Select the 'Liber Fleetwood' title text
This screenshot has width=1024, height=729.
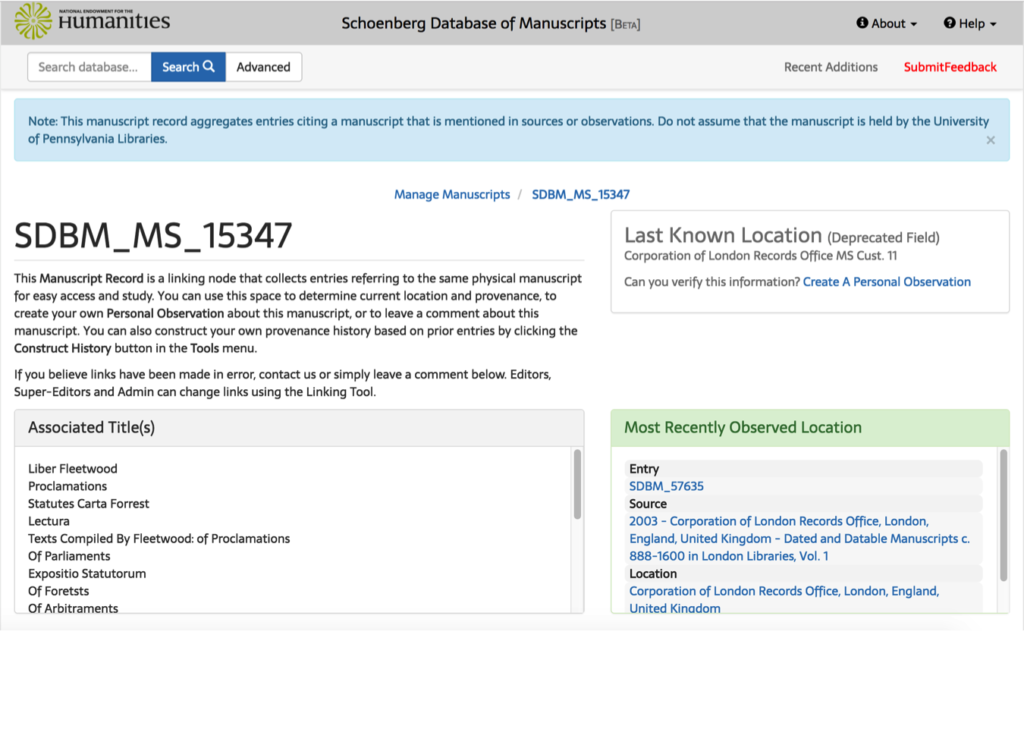click(x=72, y=469)
